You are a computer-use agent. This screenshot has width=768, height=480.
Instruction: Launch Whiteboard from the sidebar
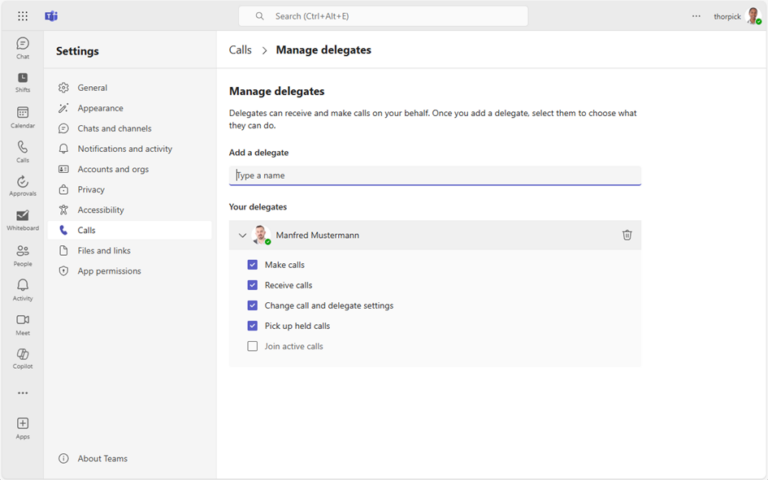pyautogui.click(x=22, y=218)
